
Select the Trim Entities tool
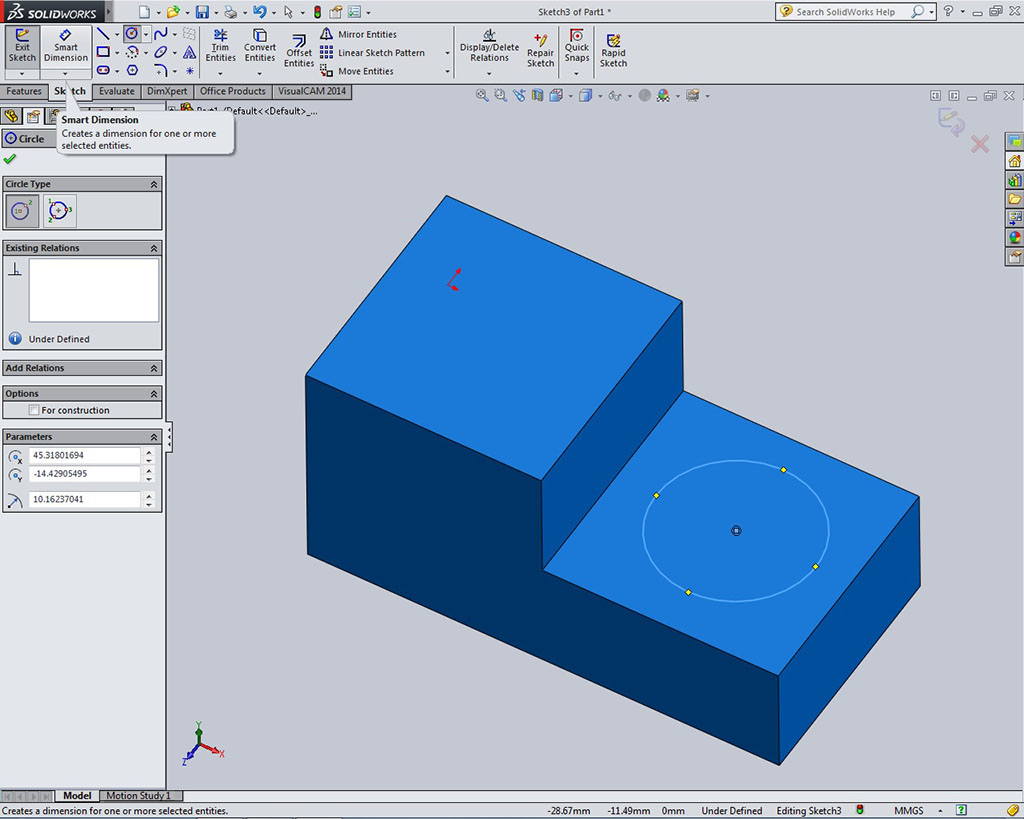tap(220, 46)
